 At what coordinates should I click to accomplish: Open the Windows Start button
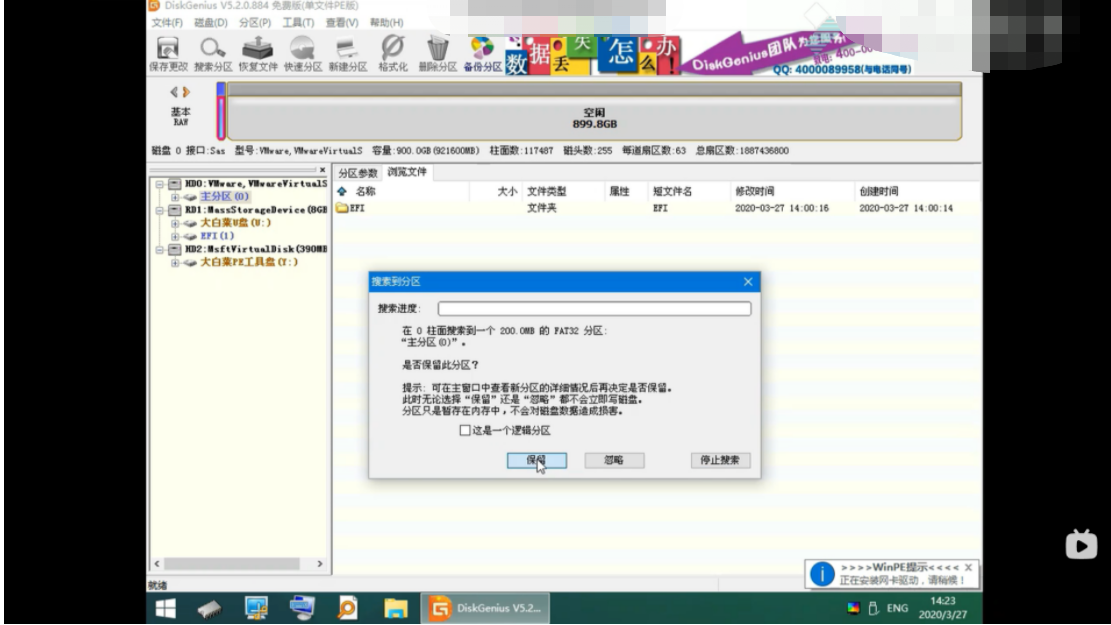pyautogui.click(x=166, y=608)
